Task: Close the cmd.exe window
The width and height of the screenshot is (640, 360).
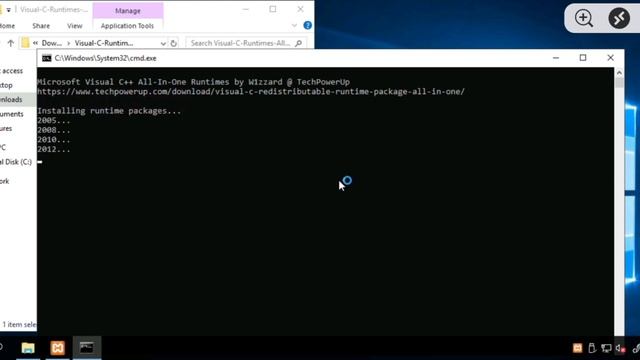Action: [x=610, y=58]
